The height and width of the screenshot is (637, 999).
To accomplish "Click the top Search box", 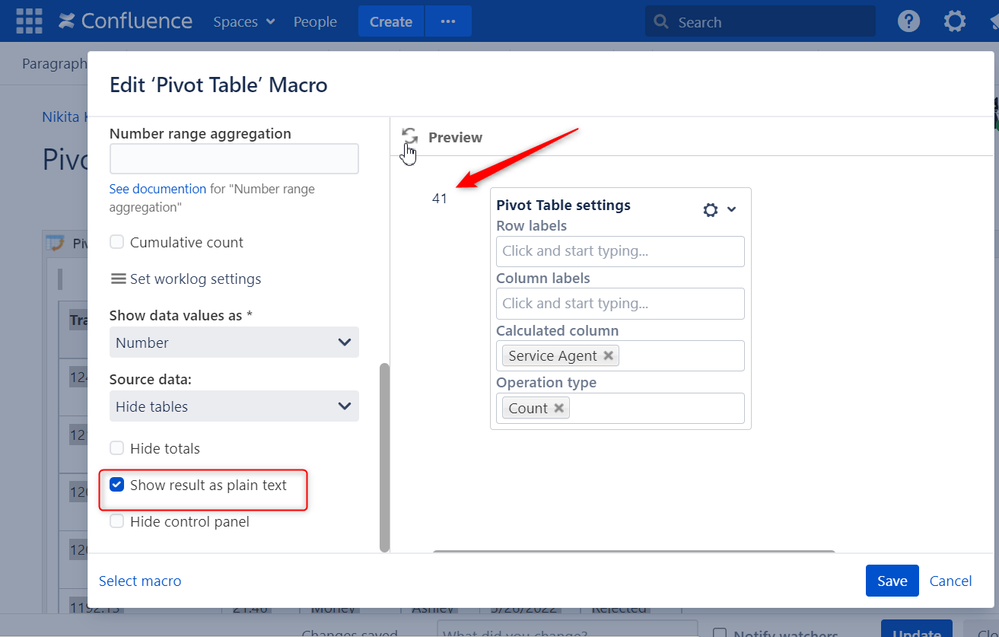I will coord(760,22).
